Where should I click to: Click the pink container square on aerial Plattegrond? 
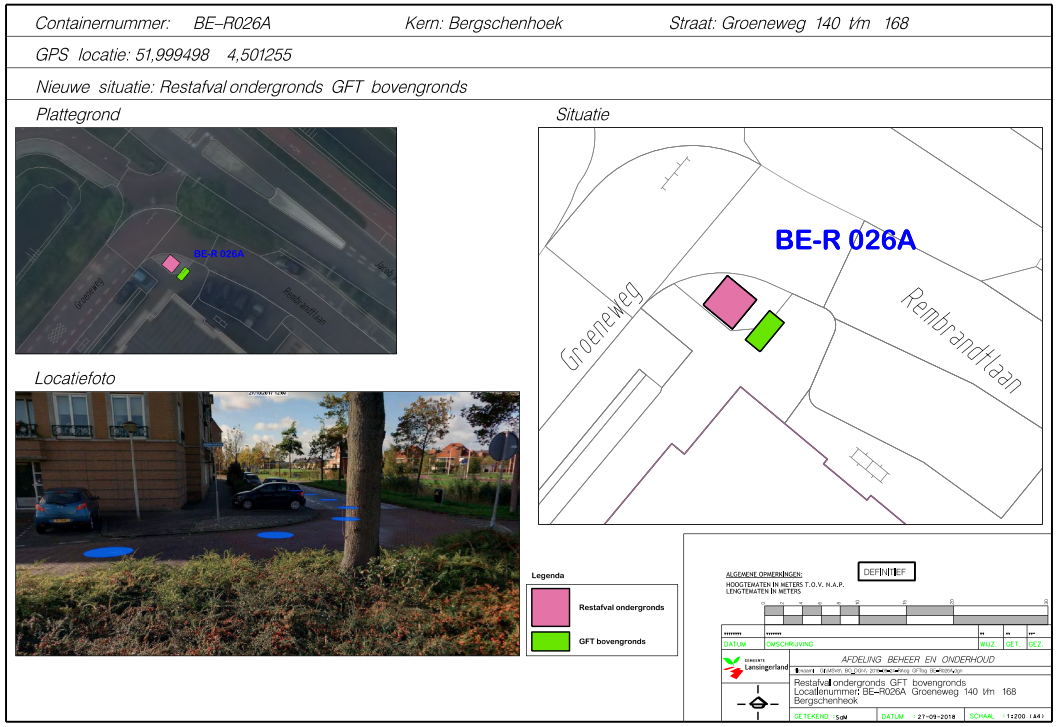click(x=171, y=263)
